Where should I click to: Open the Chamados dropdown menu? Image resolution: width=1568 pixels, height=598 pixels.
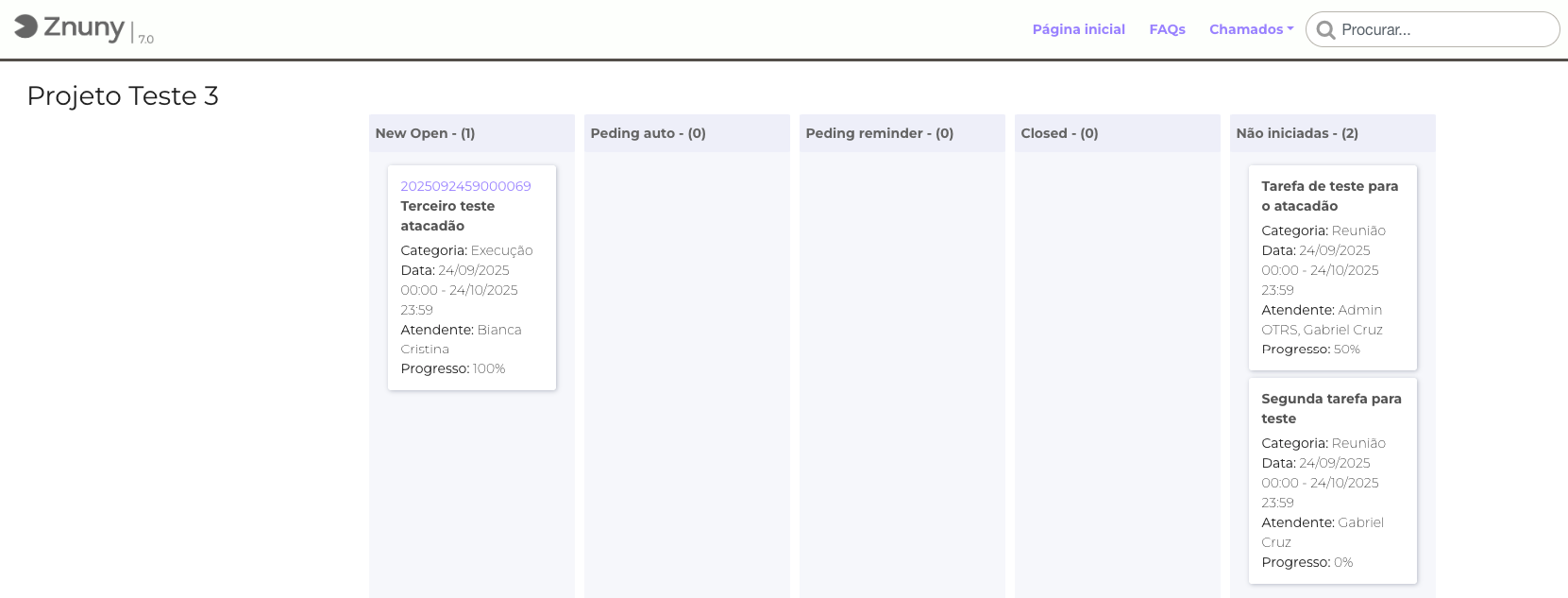coord(1252,29)
